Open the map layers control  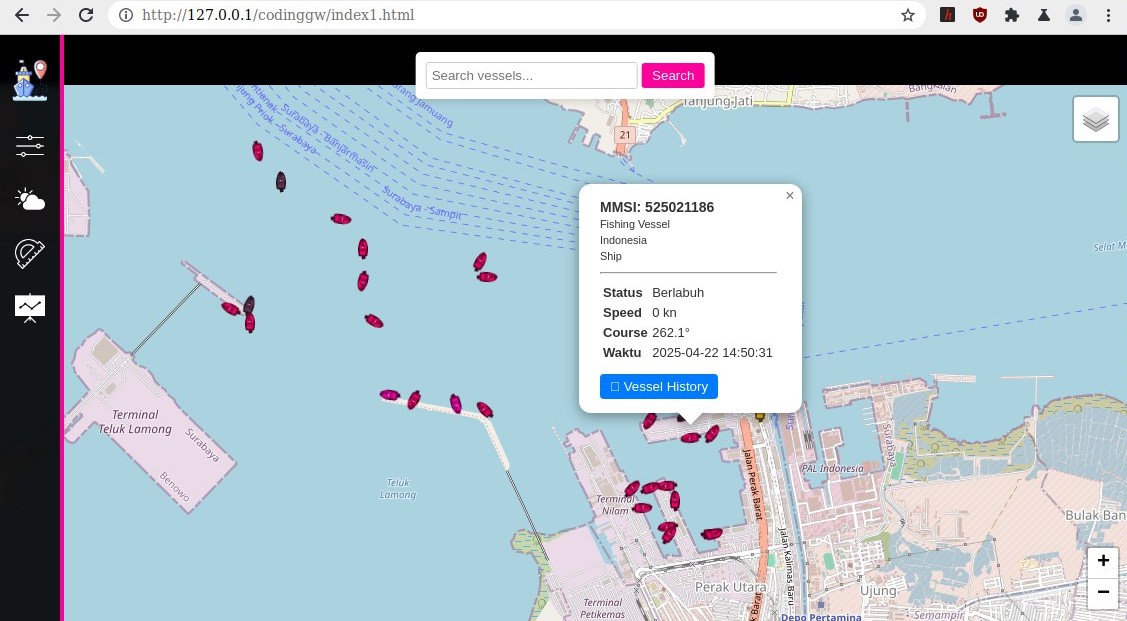click(1095, 119)
